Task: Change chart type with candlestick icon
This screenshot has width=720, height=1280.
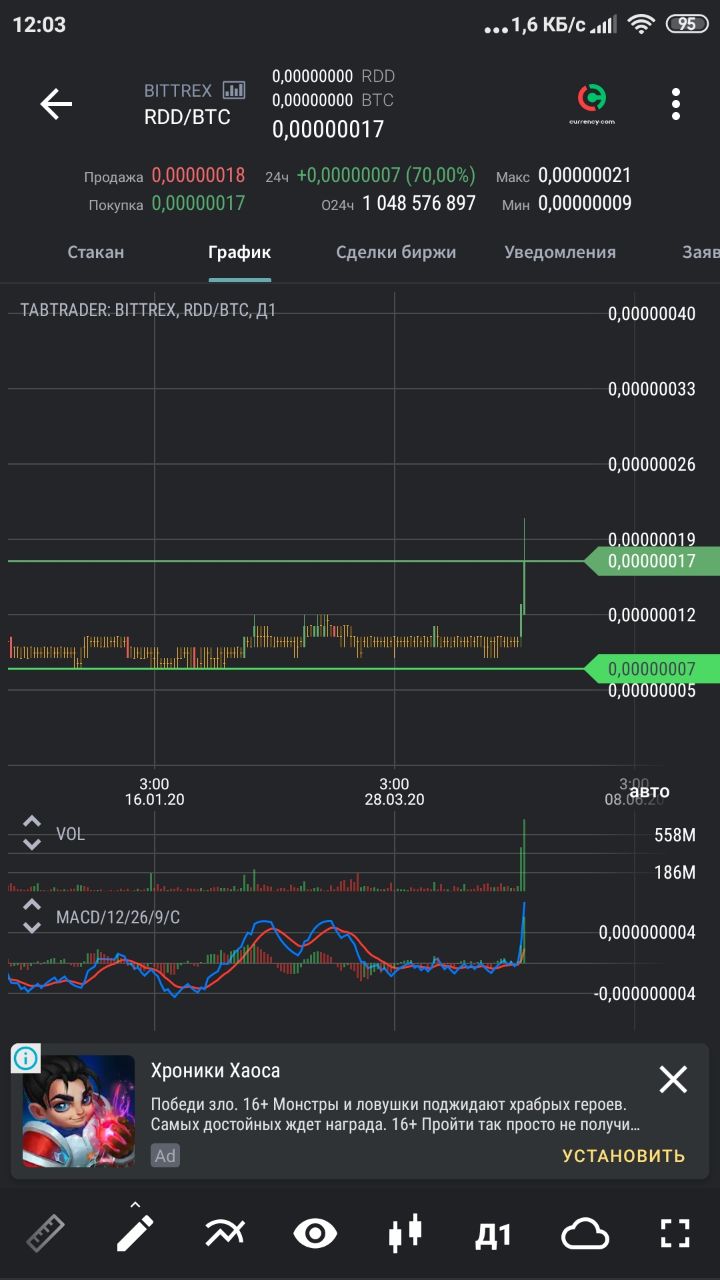Action: pos(405,1233)
